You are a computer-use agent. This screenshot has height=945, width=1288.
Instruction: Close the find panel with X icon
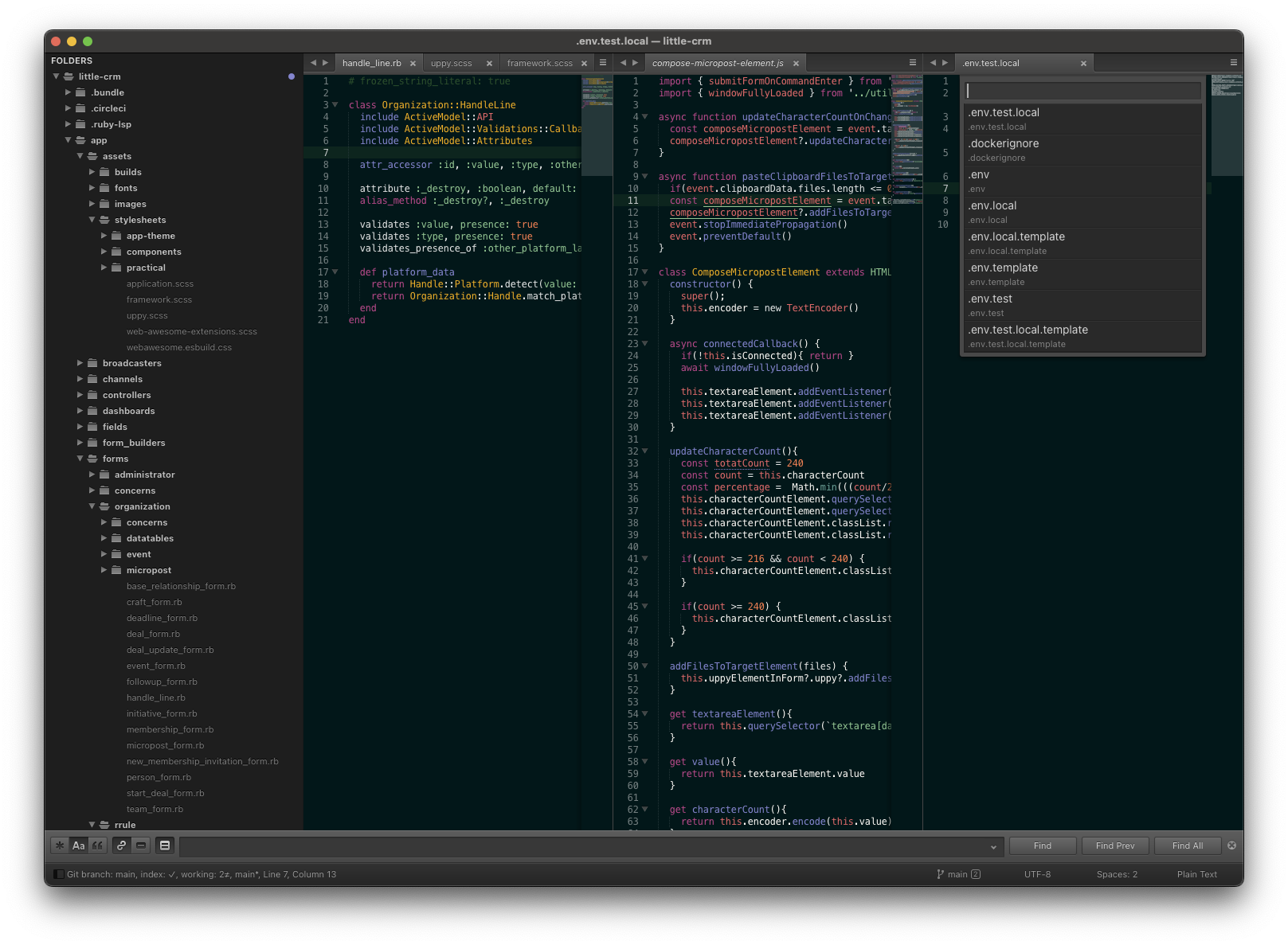(x=1231, y=845)
